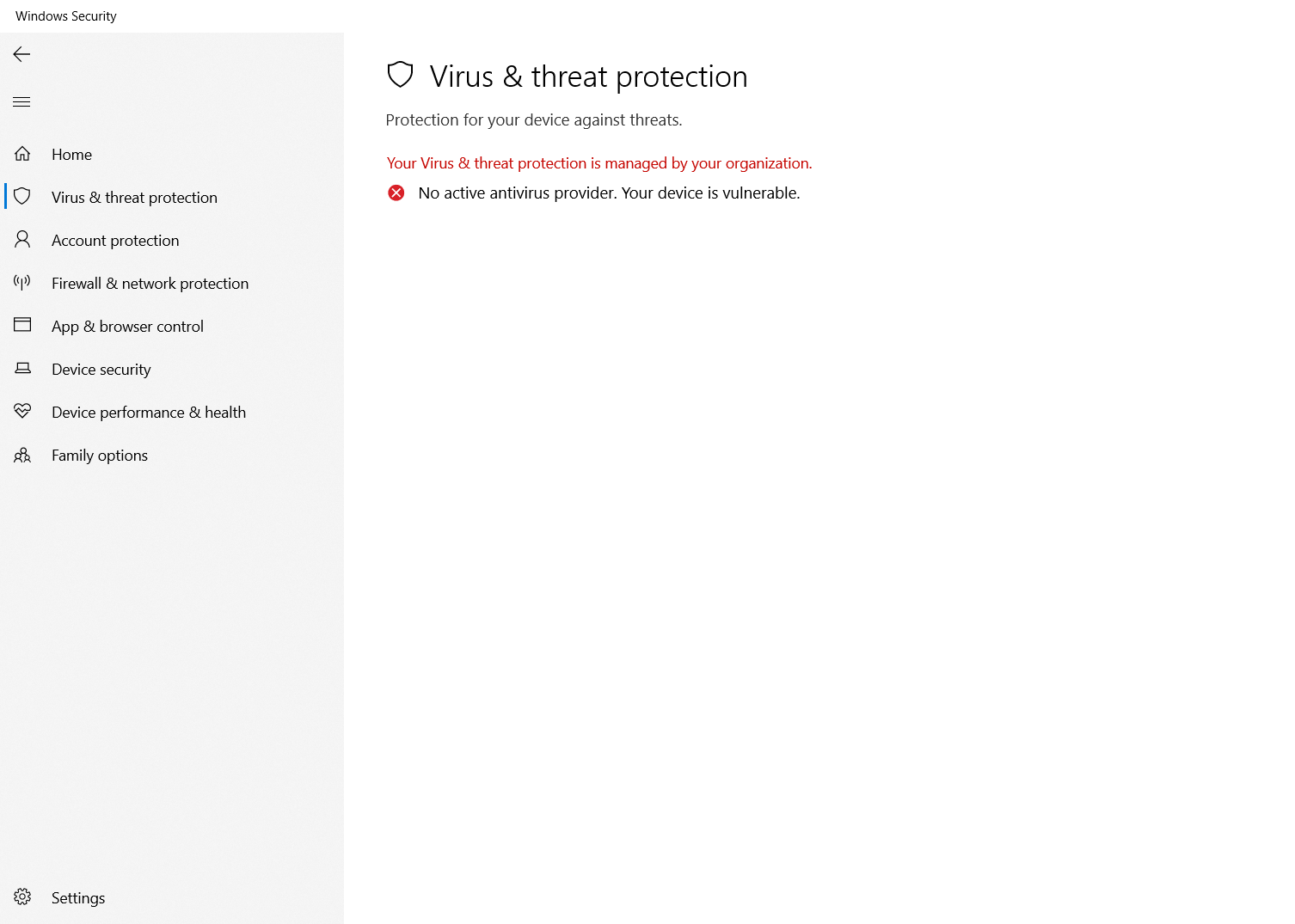The height and width of the screenshot is (924, 1295).
Task: Click the Settings gear icon
Action: point(22,897)
